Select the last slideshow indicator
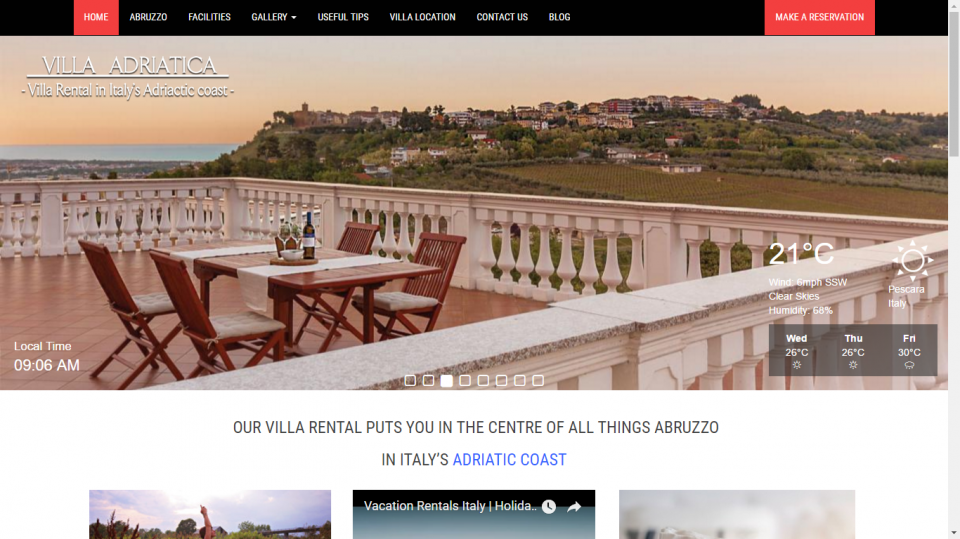960x539 pixels. point(538,381)
